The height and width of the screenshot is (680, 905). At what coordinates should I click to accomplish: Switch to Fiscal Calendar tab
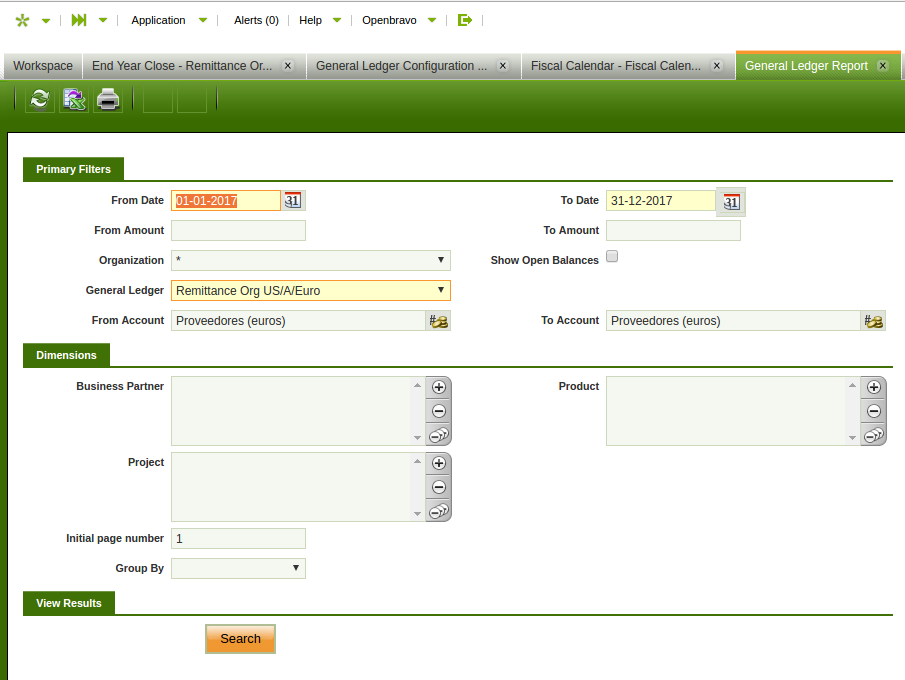[616, 66]
